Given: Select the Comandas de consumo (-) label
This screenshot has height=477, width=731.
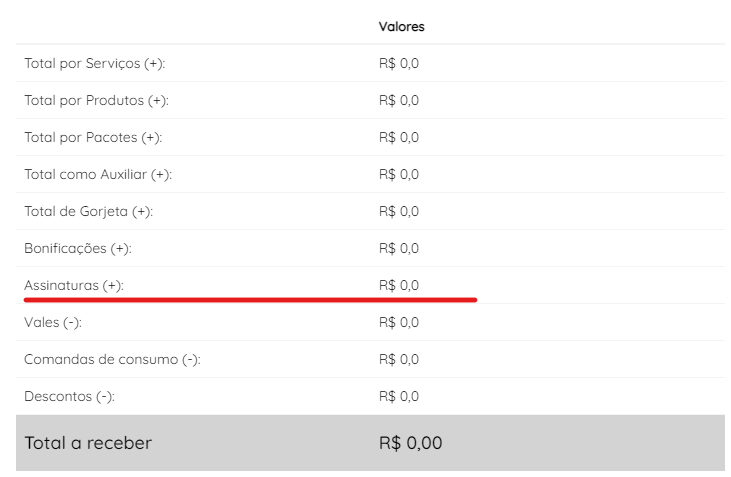Looking at the screenshot, I should tap(112, 359).
